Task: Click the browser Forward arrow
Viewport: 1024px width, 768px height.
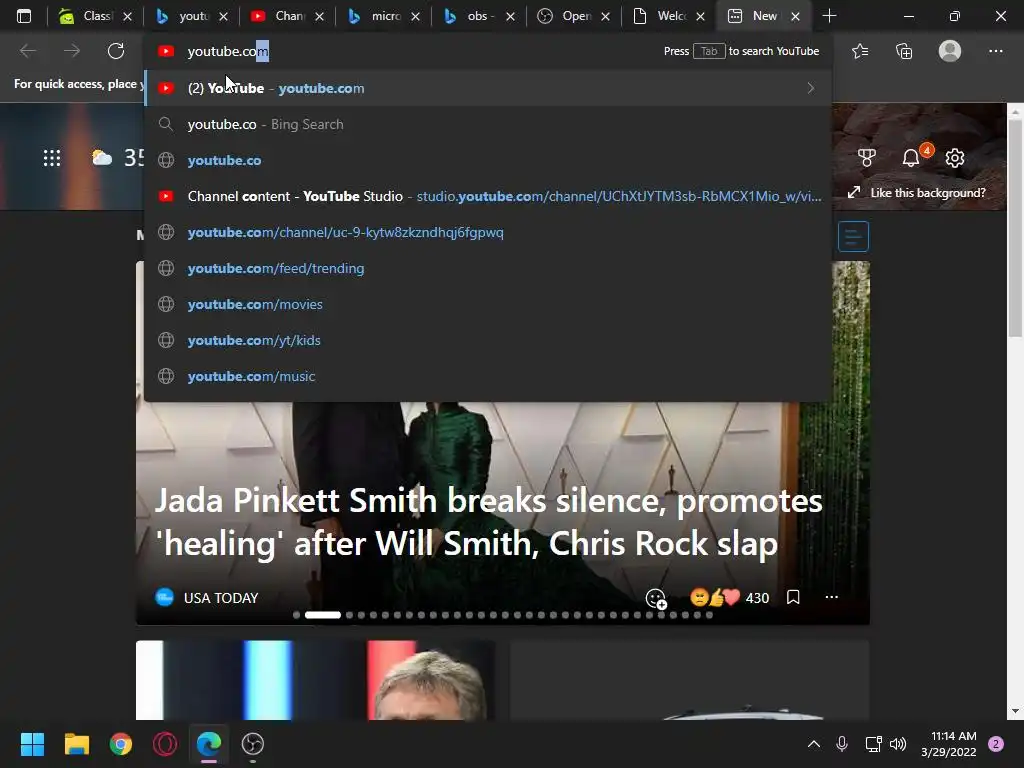Action: [x=72, y=51]
